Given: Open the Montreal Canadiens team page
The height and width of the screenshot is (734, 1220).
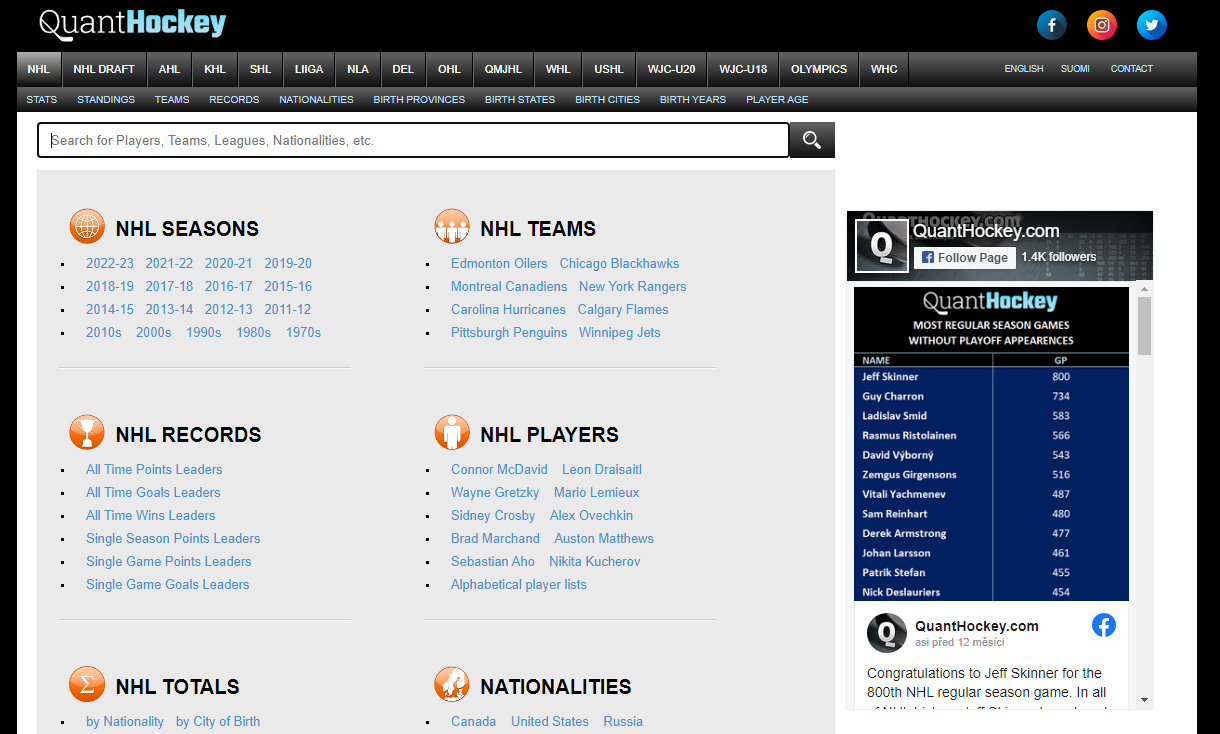Looking at the screenshot, I should pos(509,287).
